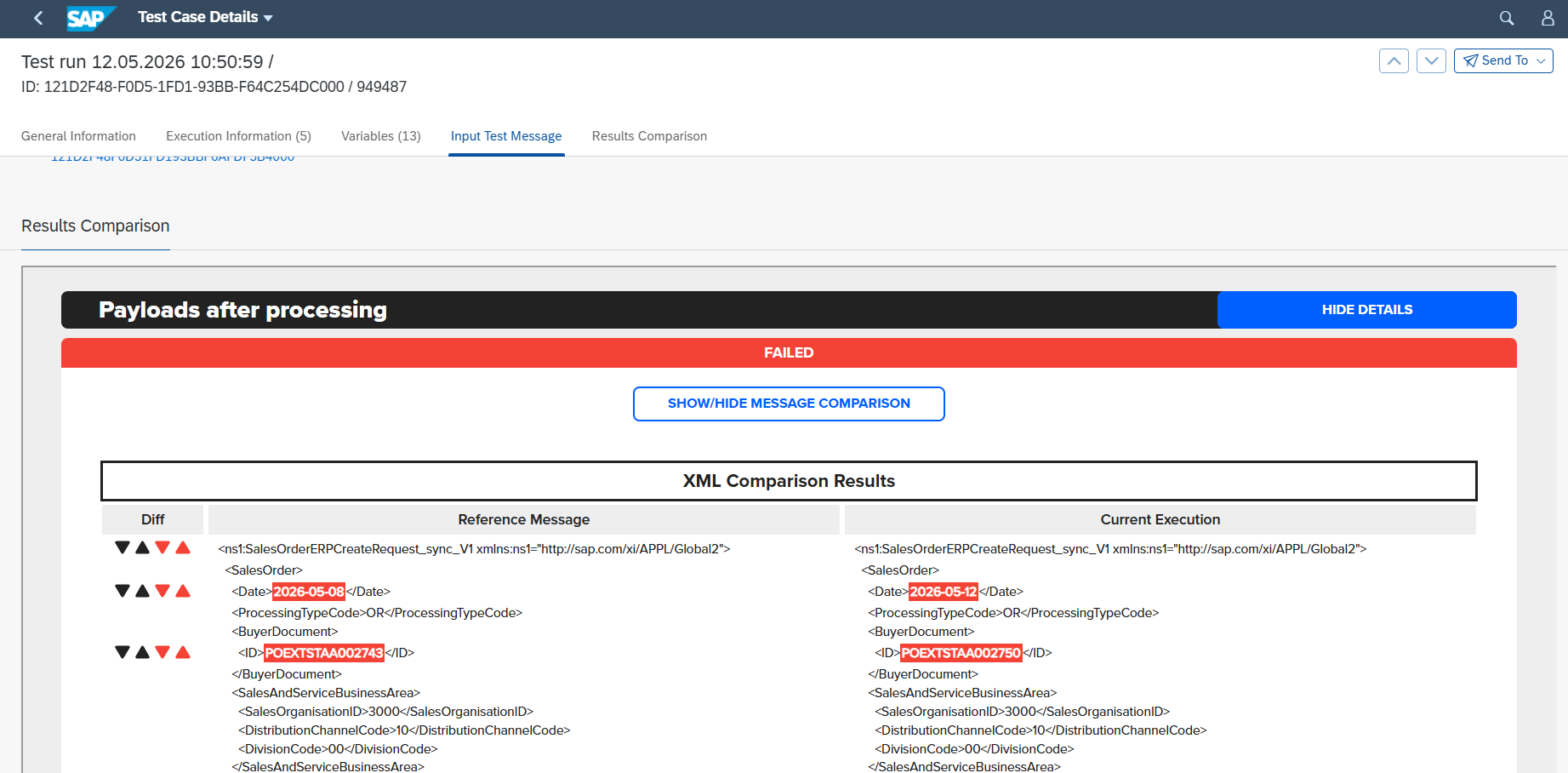Viewport: 1568px width, 773px height.
Task: Click the SAP logo
Action: [x=90, y=18]
